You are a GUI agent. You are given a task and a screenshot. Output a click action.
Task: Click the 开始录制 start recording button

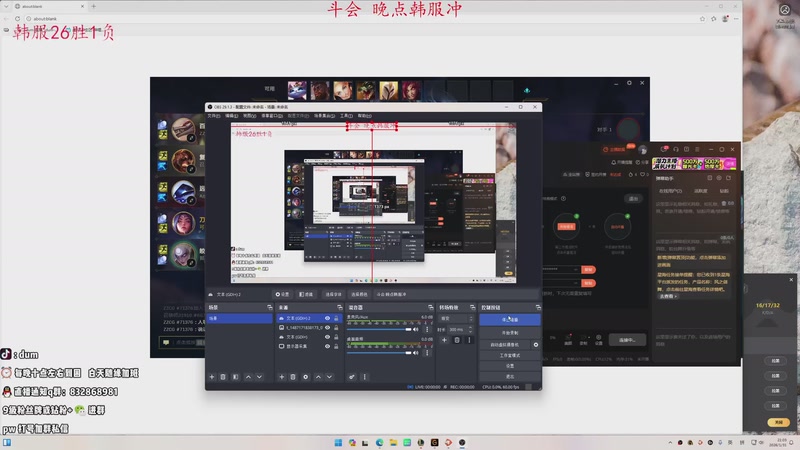click(508, 332)
